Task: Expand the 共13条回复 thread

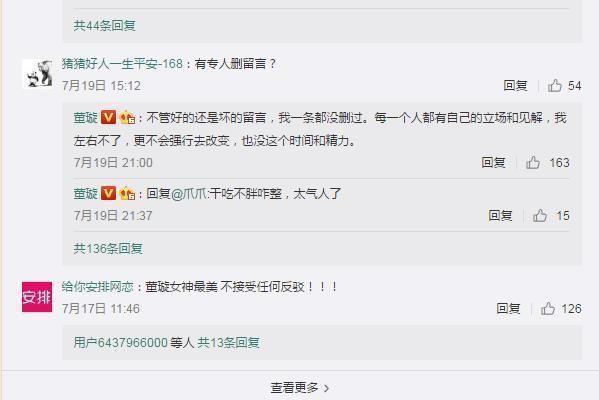Action: pyautogui.click(x=228, y=342)
